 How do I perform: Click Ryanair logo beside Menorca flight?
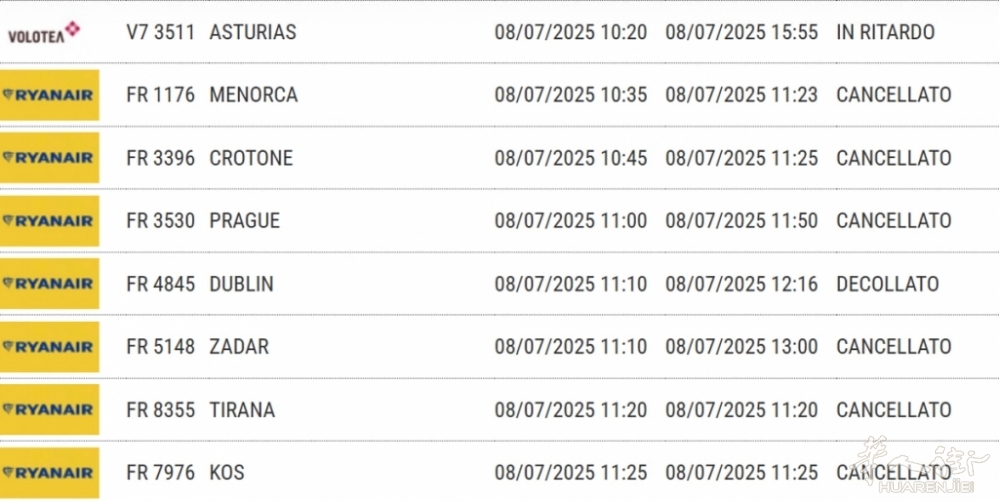(x=49, y=95)
